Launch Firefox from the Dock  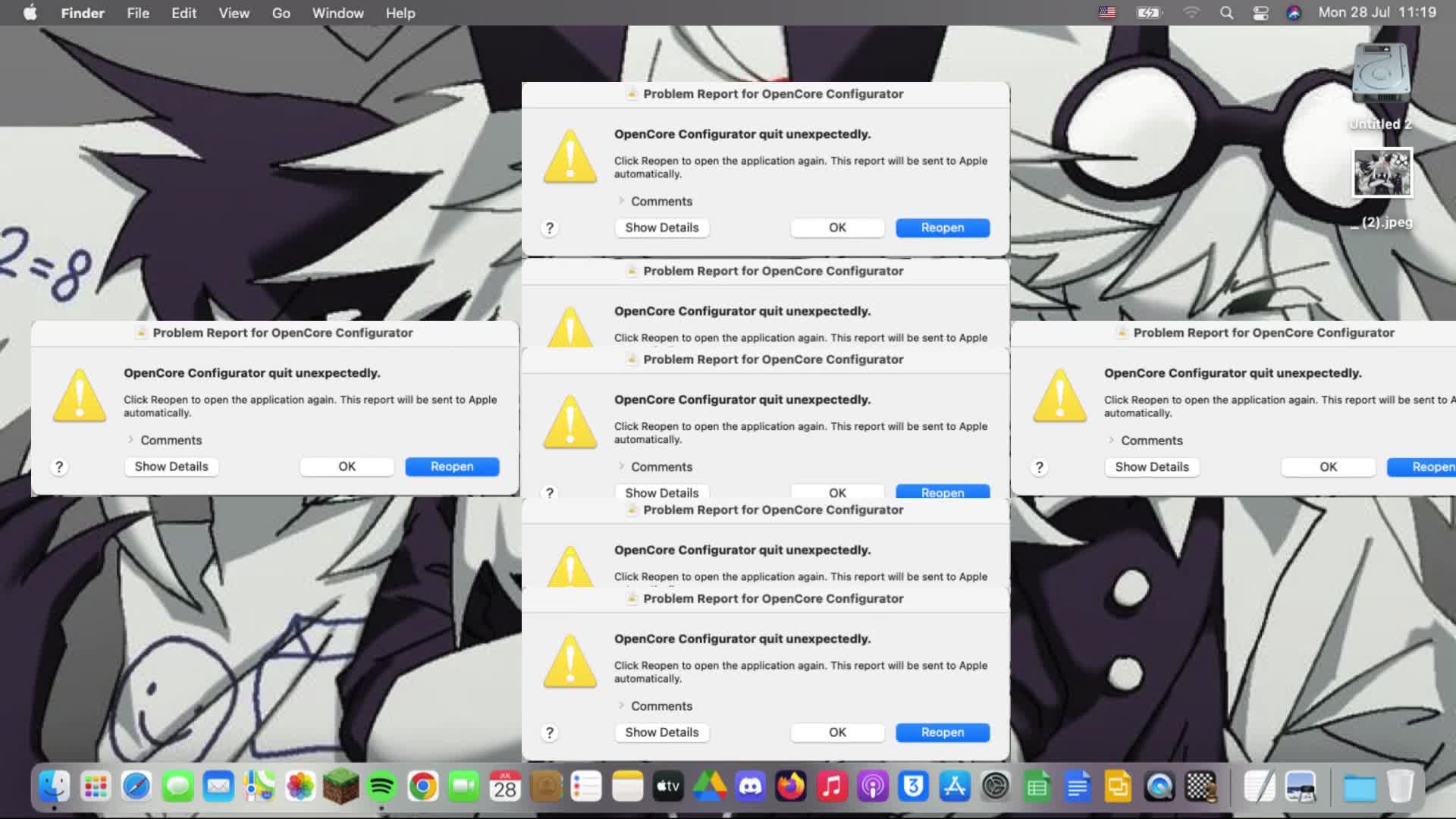[792, 786]
